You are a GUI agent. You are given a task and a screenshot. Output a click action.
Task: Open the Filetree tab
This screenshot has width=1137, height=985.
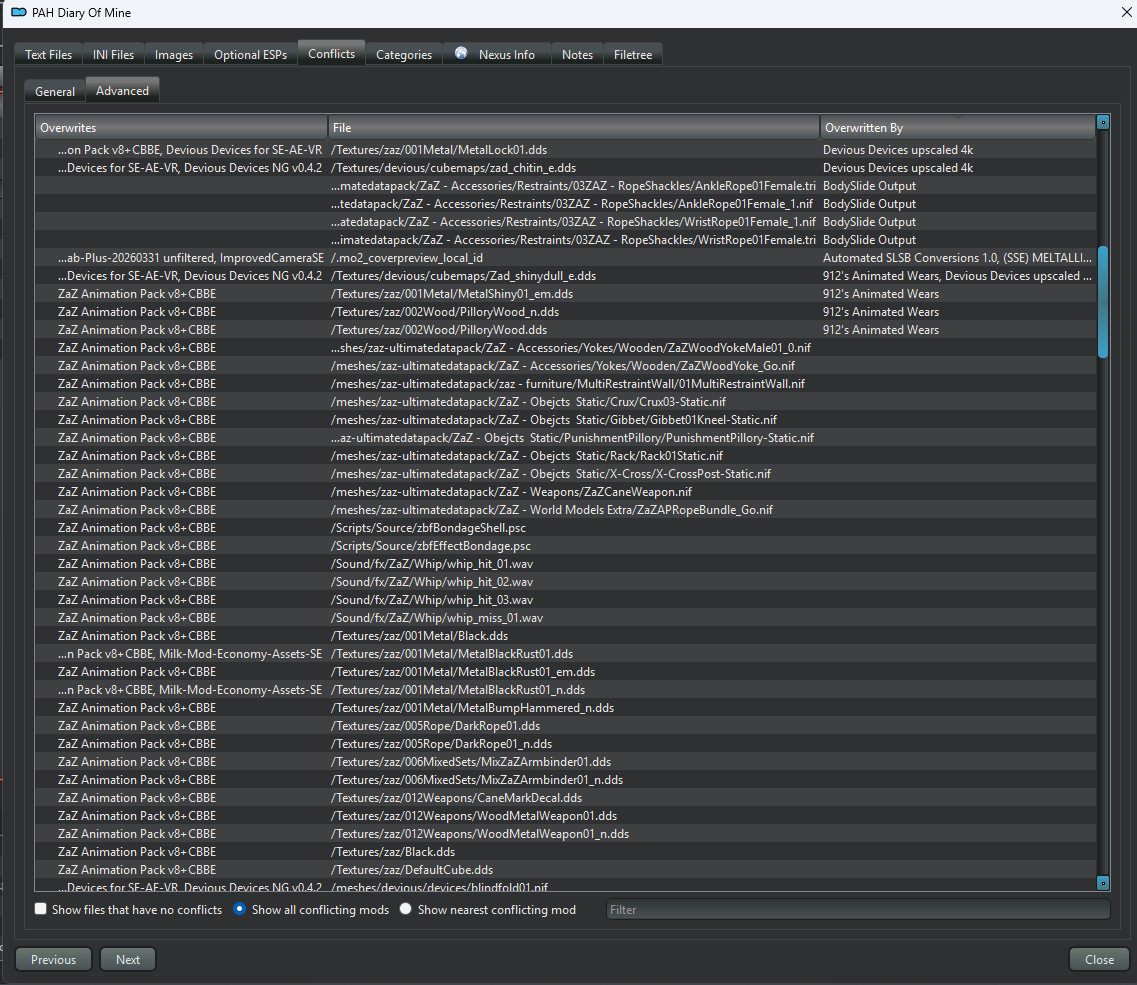point(633,54)
